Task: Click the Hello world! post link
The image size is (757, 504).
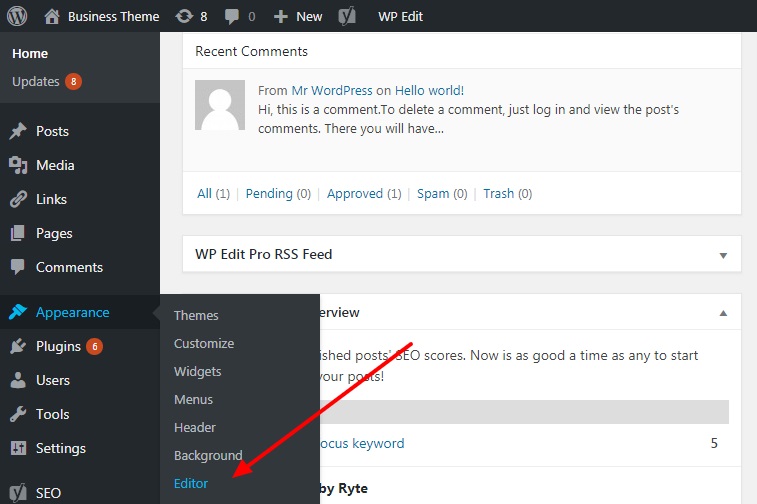Action: (x=429, y=89)
